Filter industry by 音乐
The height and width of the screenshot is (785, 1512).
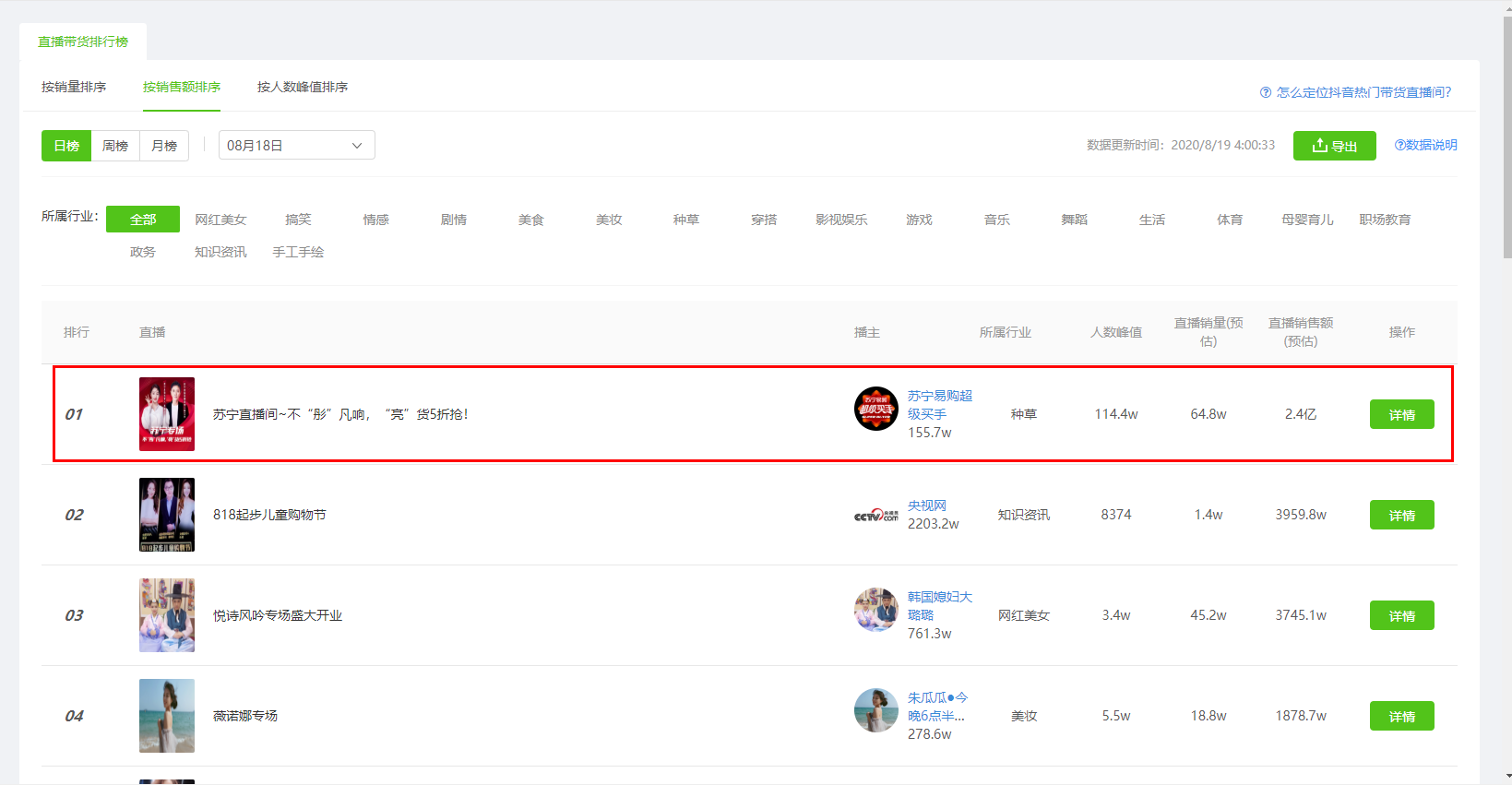(996, 220)
